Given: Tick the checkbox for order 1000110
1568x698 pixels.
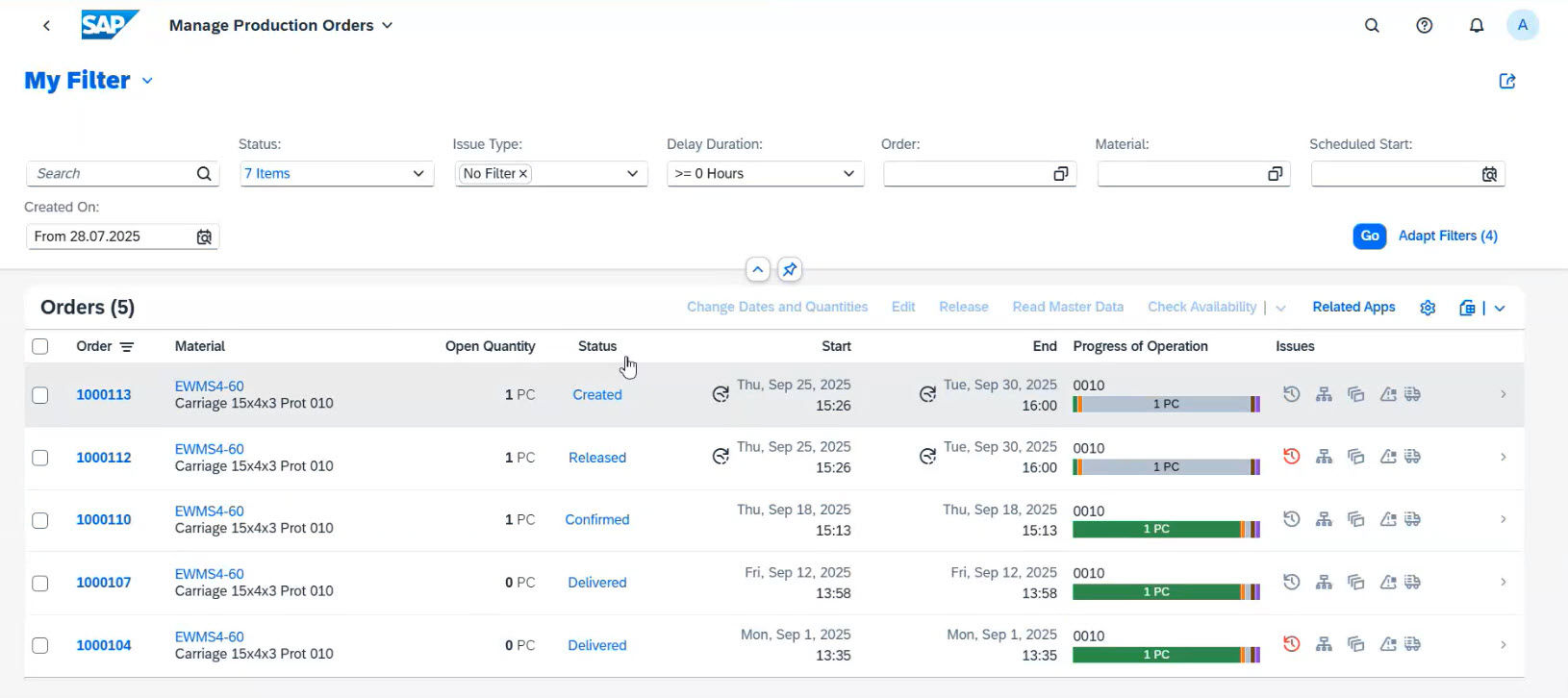Looking at the screenshot, I should click(x=40, y=520).
